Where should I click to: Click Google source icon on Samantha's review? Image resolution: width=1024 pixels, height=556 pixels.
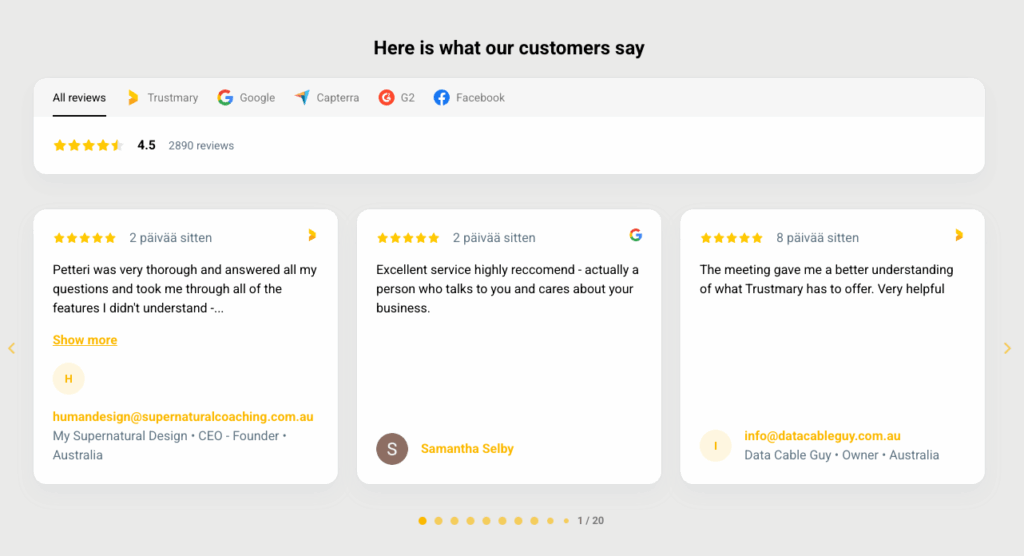click(635, 235)
